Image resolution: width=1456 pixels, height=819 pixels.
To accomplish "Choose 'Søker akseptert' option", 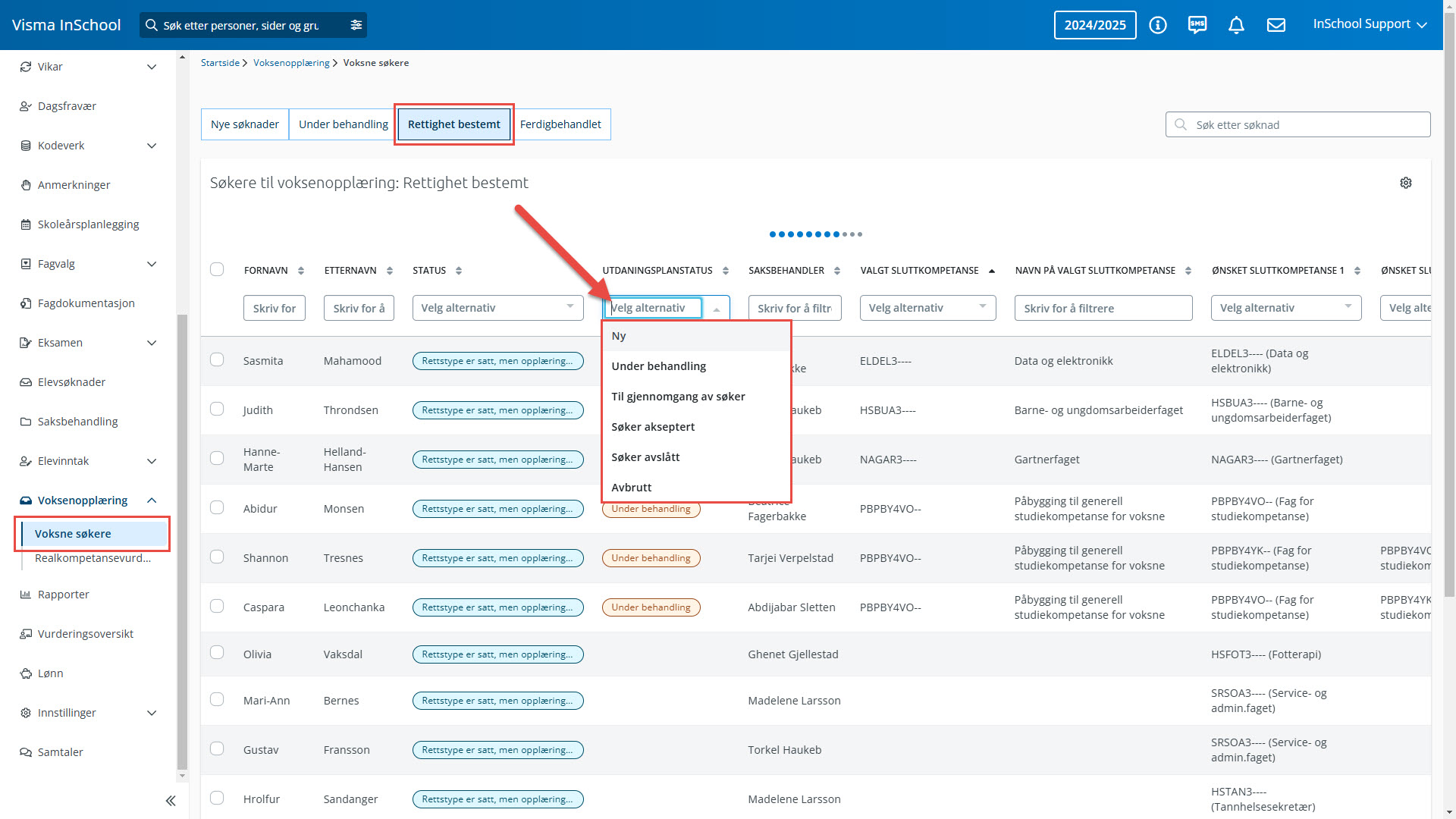I will click(x=696, y=427).
